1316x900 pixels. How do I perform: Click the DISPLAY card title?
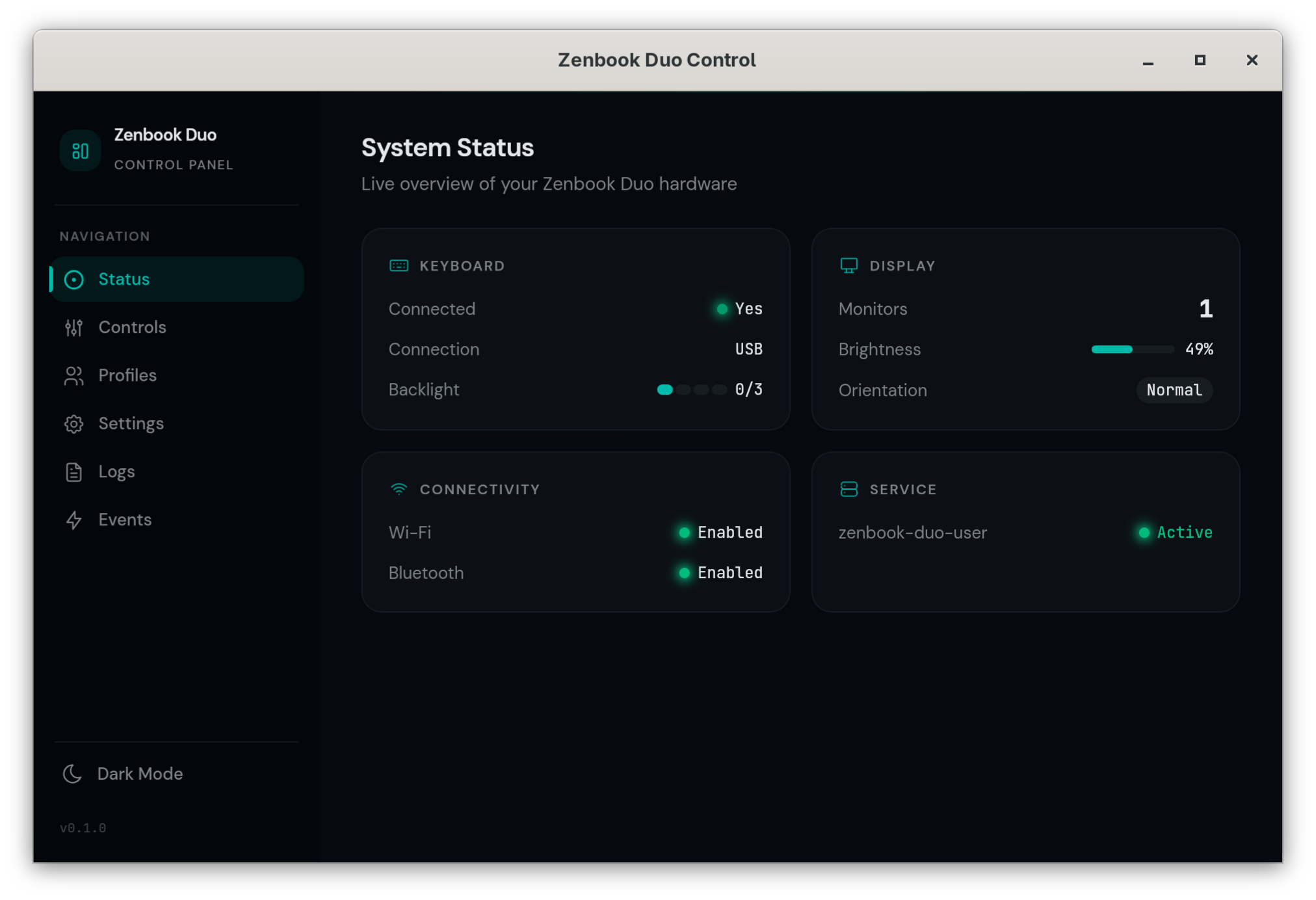pyautogui.click(x=902, y=266)
